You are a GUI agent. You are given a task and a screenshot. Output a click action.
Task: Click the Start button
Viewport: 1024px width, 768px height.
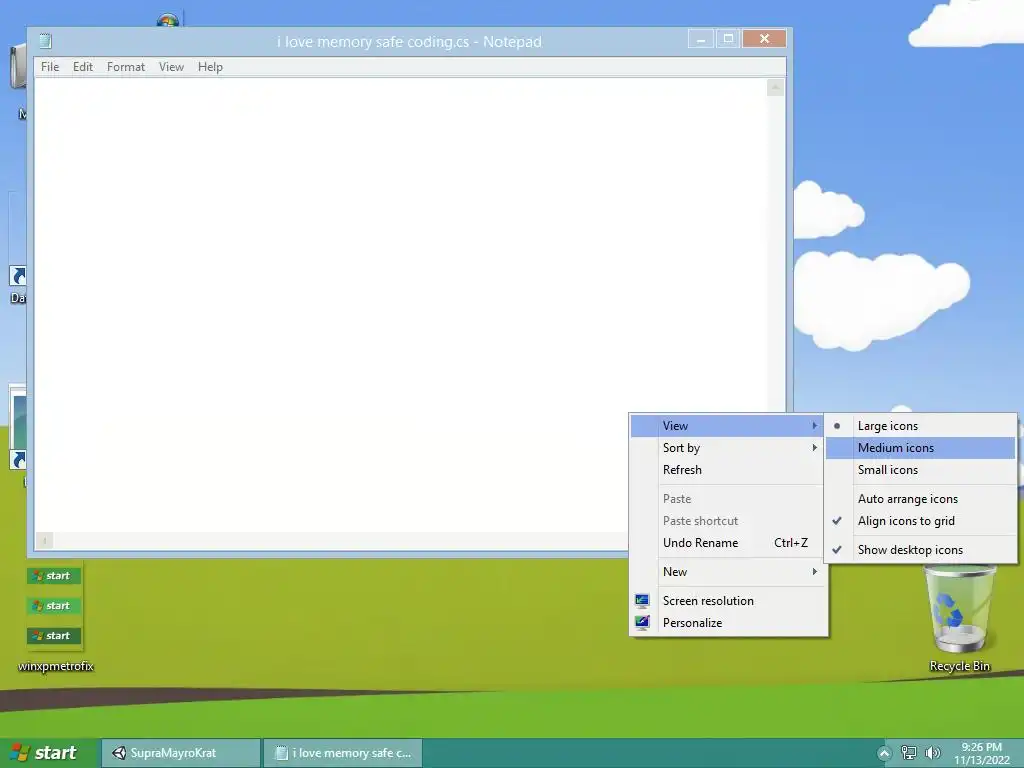click(49, 753)
